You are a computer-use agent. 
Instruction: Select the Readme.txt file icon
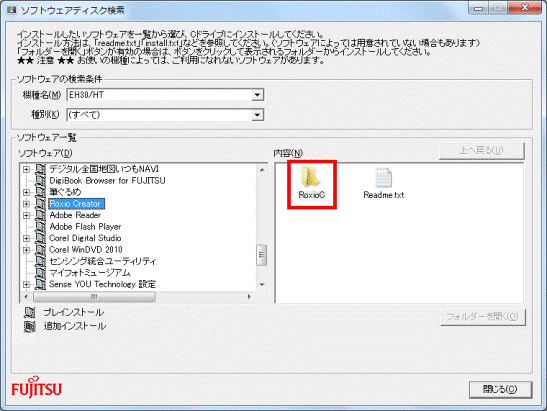click(383, 178)
